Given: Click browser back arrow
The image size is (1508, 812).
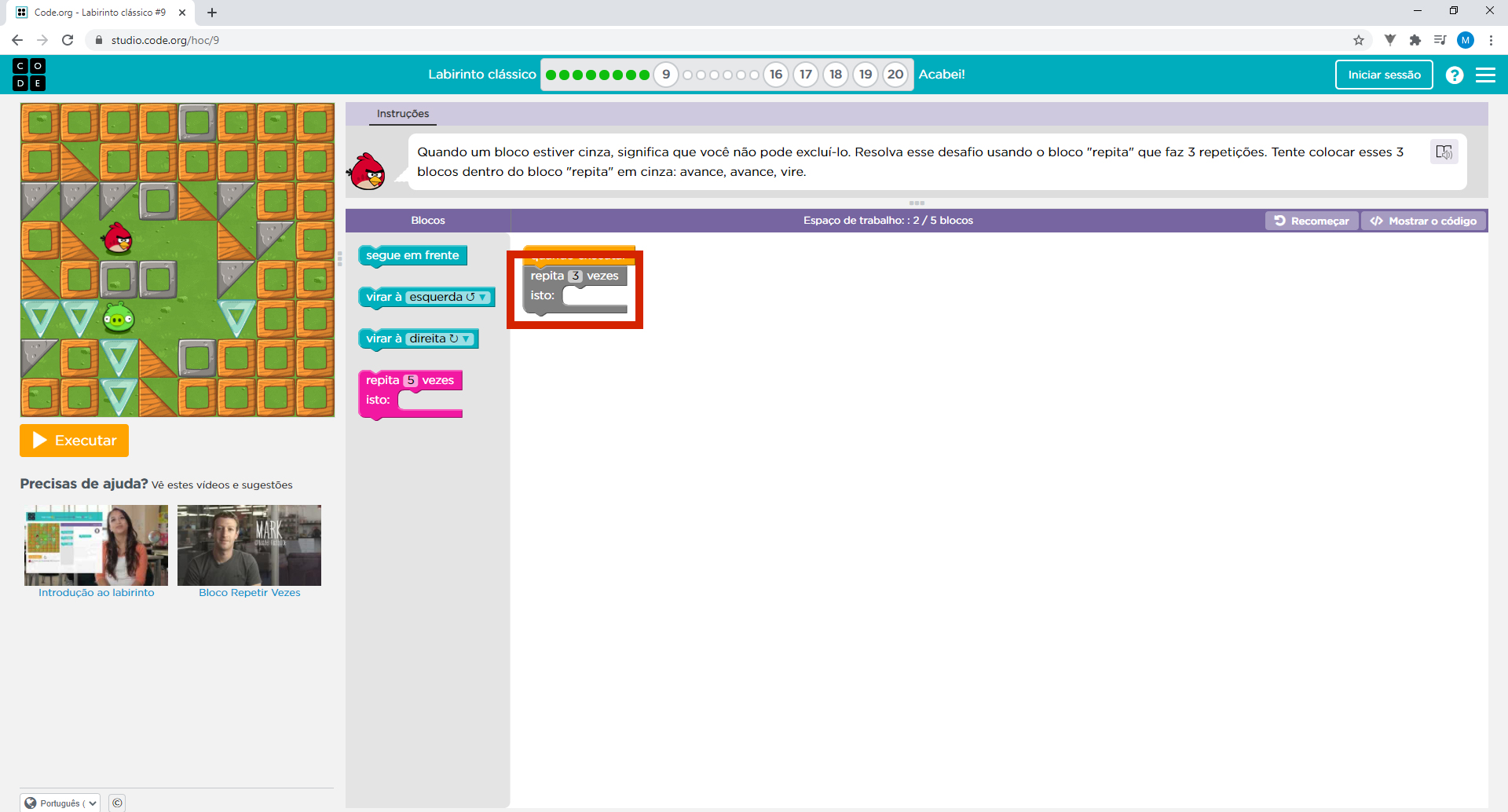Looking at the screenshot, I should pyautogui.click(x=17, y=40).
